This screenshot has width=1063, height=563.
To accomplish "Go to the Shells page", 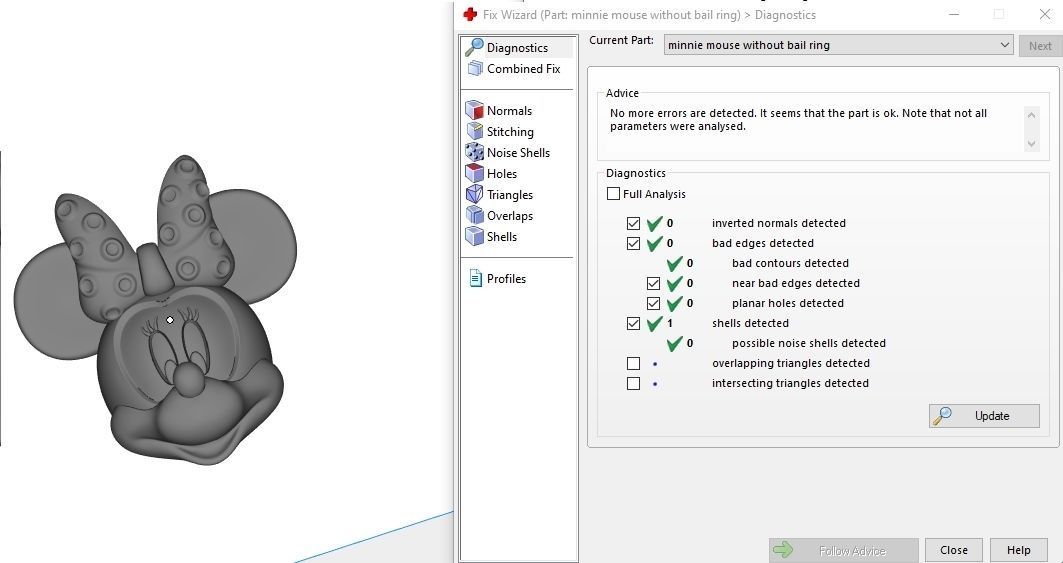I will click(x=502, y=237).
